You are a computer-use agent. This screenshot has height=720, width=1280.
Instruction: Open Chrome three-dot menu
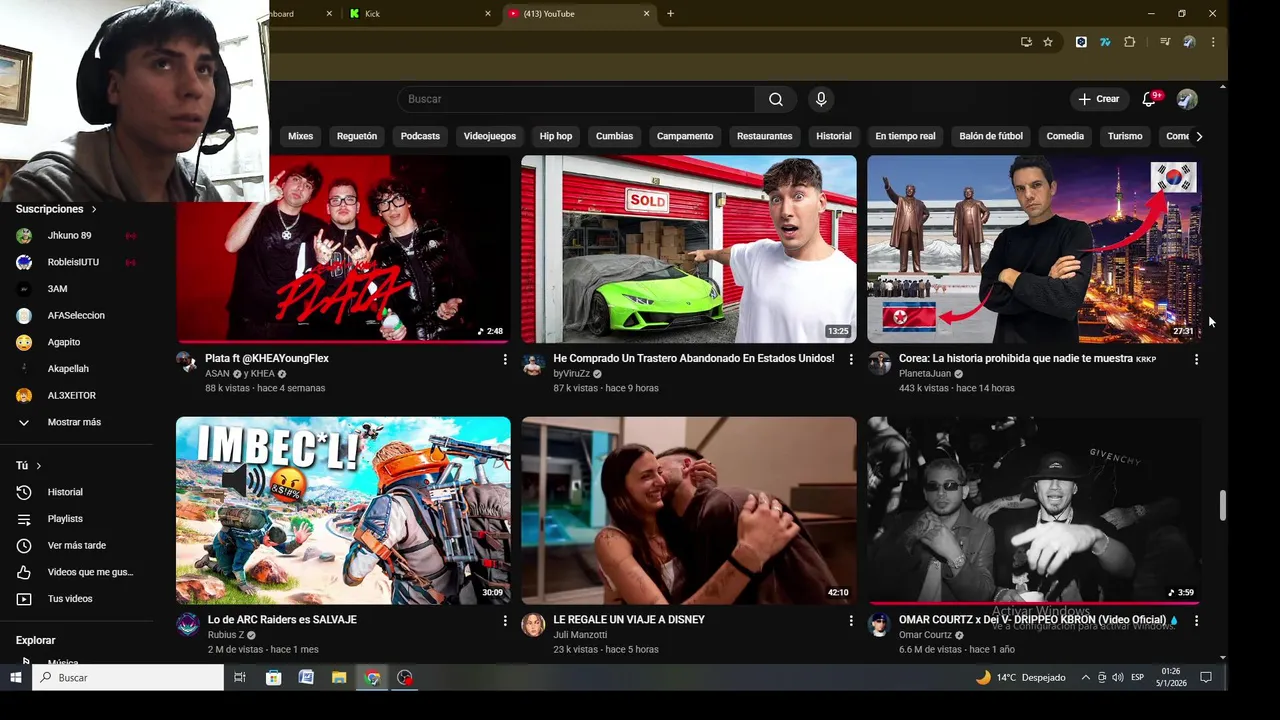point(1213,42)
